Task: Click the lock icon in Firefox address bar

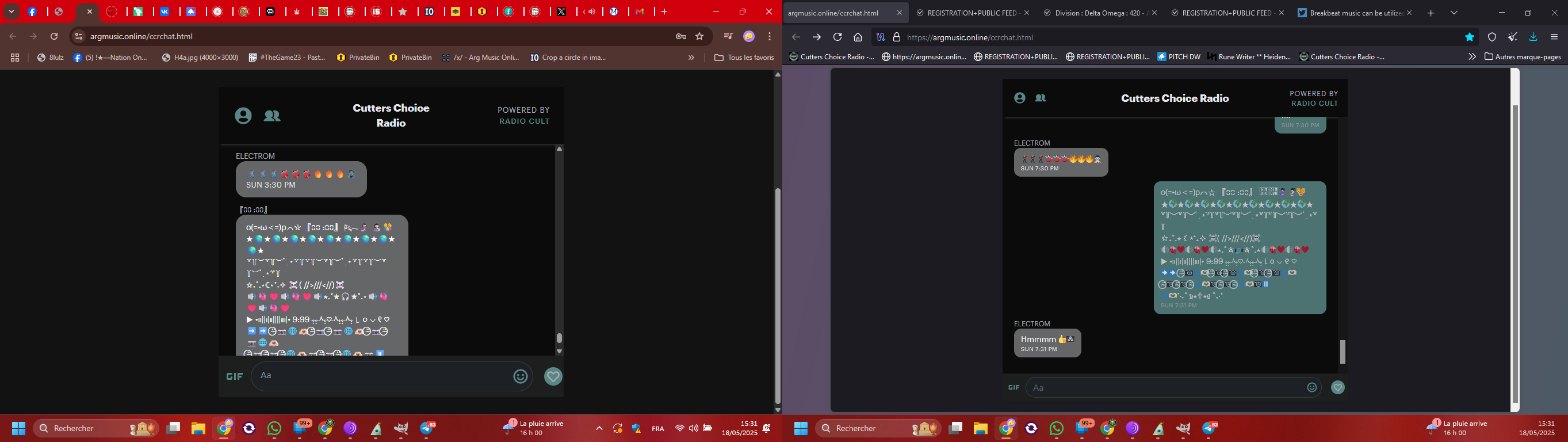Action: click(x=897, y=37)
